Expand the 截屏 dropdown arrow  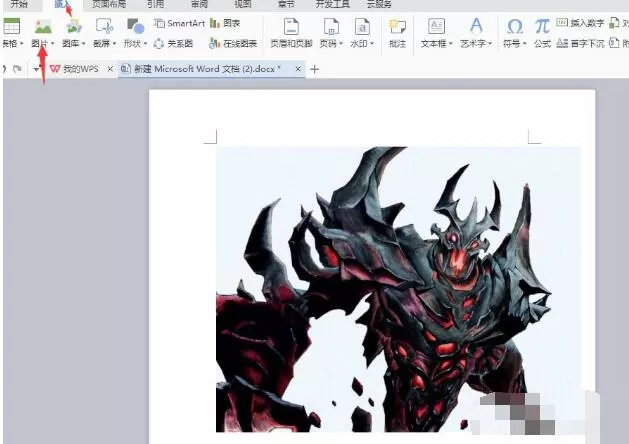click(x=114, y=43)
